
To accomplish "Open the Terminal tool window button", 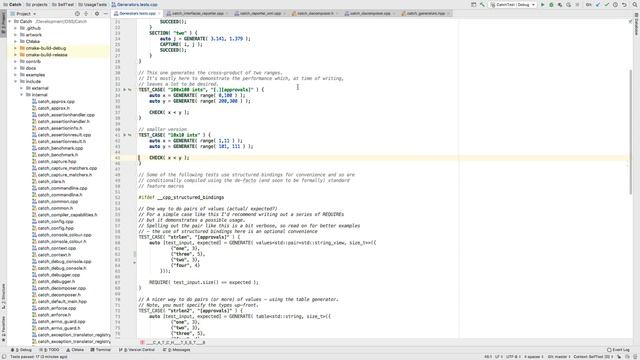I will [101, 350].
